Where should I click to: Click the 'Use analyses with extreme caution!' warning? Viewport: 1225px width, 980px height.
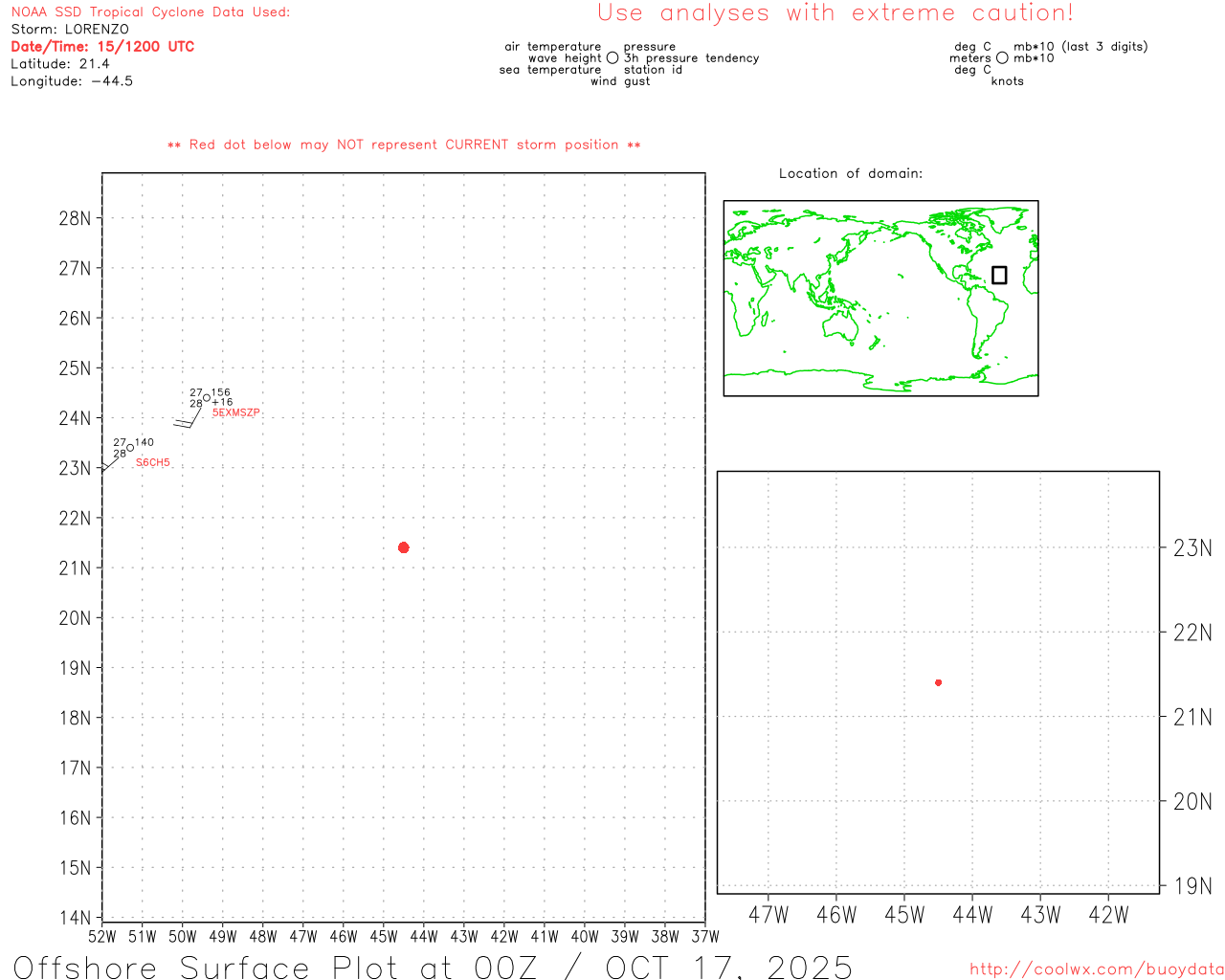pos(835,13)
